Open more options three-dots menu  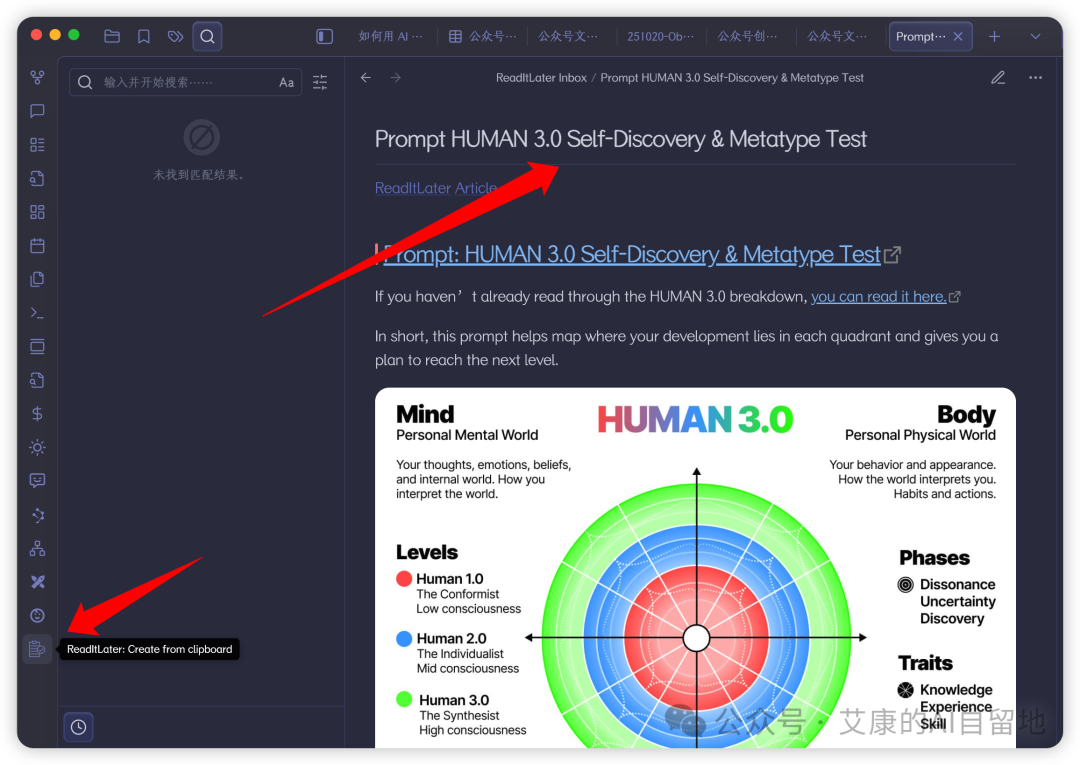point(1035,78)
